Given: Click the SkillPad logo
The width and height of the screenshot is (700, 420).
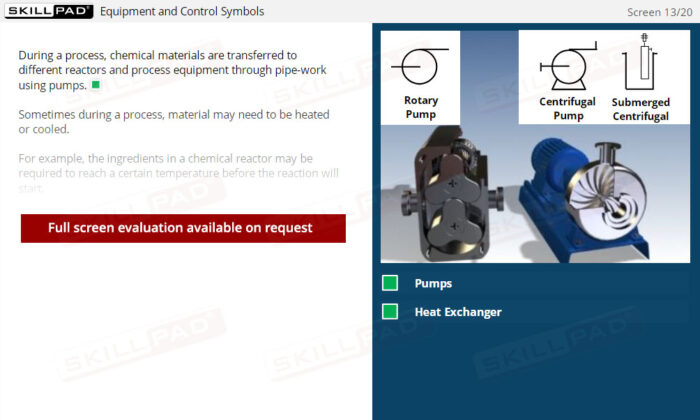Looking at the screenshot, I should pos(49,11).
